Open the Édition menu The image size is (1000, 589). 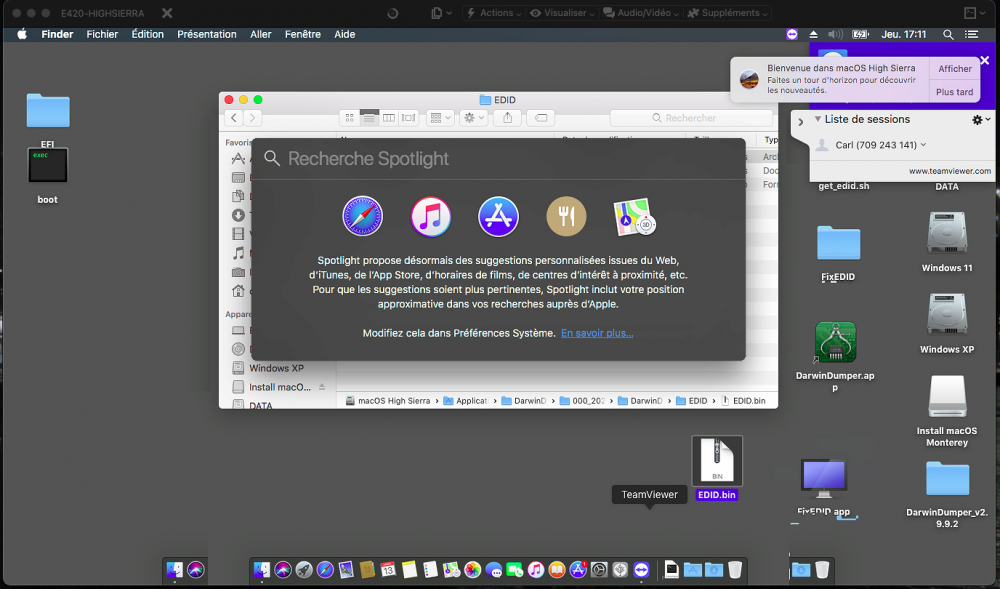tap(147, 34)
